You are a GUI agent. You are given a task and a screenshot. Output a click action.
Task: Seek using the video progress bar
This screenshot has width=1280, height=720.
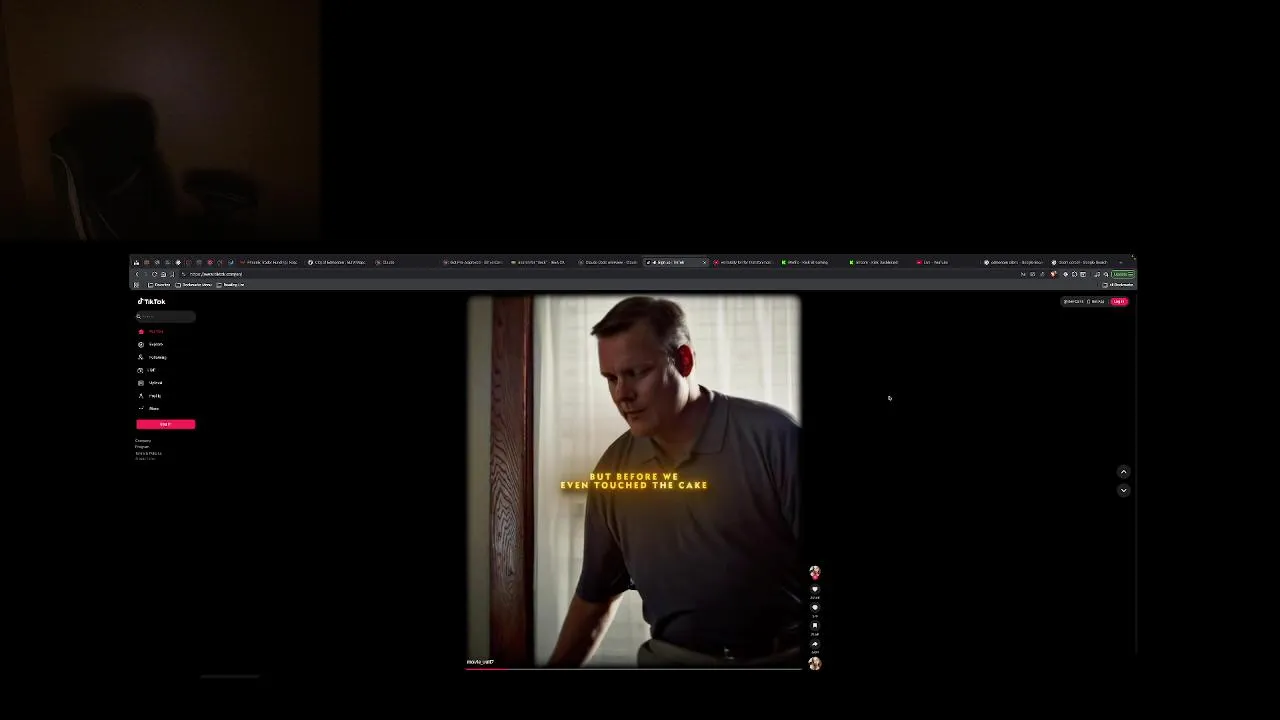(x=634, y=668)
